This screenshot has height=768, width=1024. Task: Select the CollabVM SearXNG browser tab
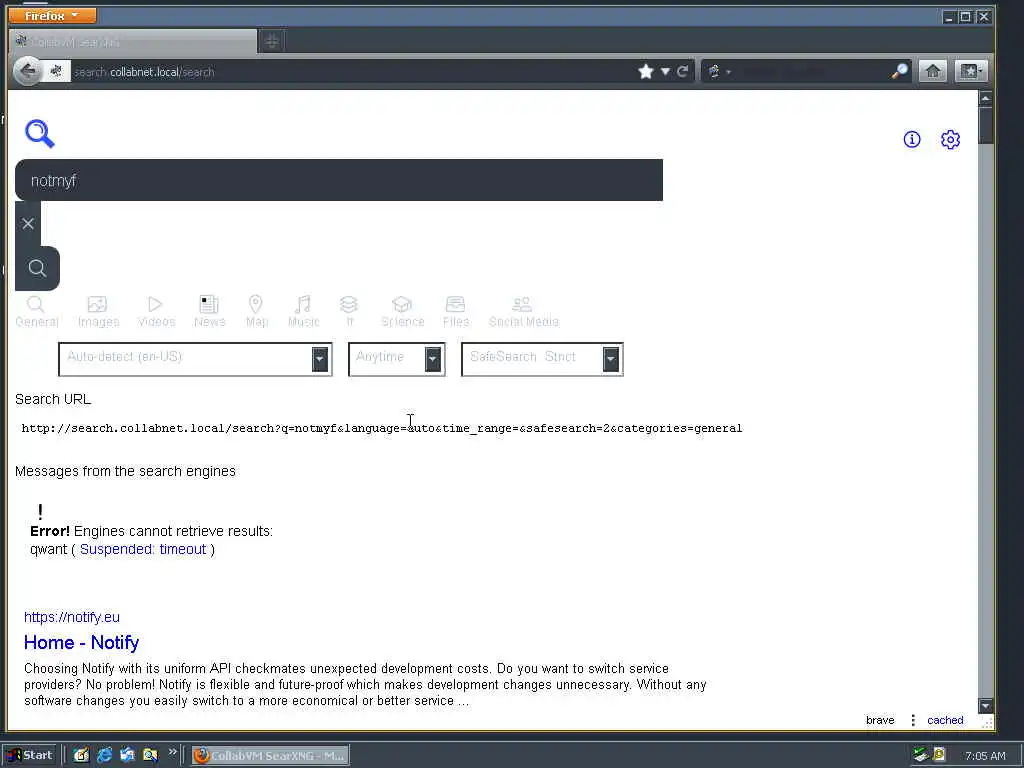(133, 42)
